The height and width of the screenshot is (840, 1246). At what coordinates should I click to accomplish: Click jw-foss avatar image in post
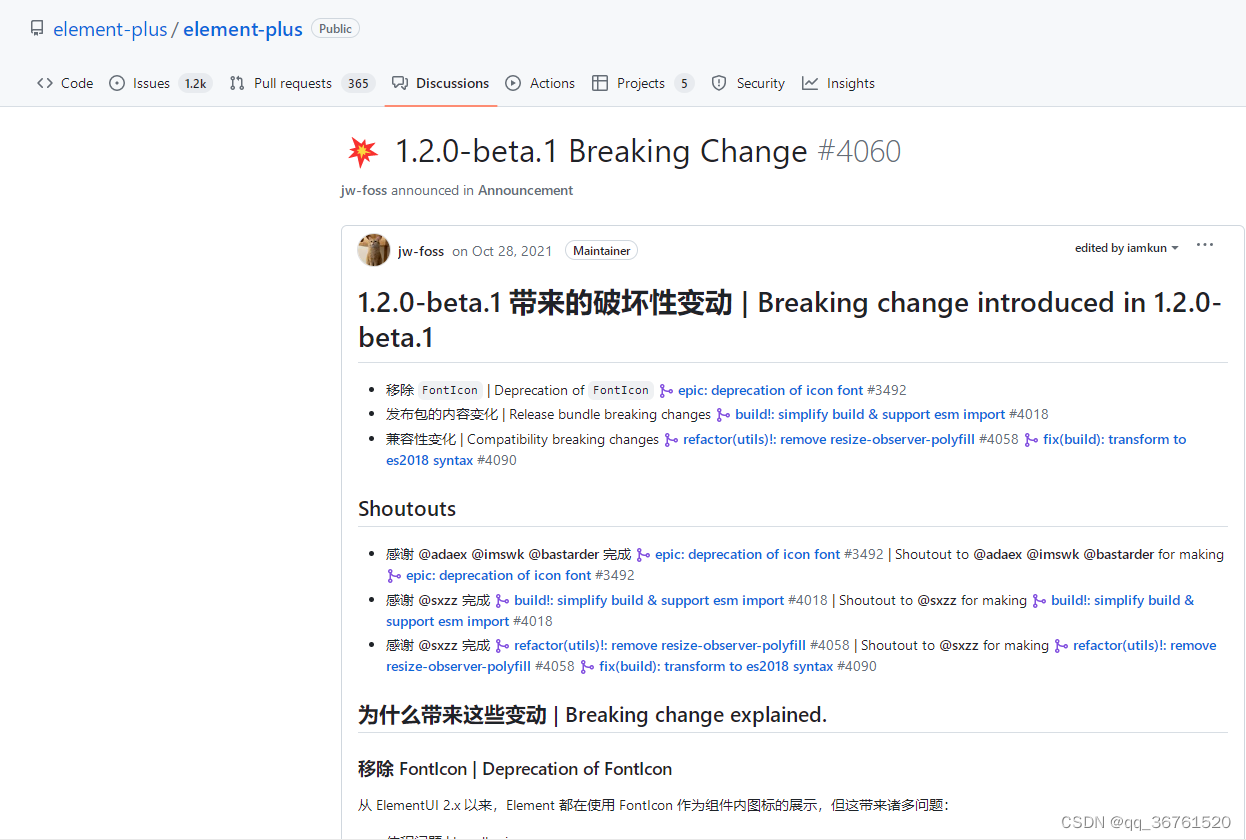(x=374, y=250)
